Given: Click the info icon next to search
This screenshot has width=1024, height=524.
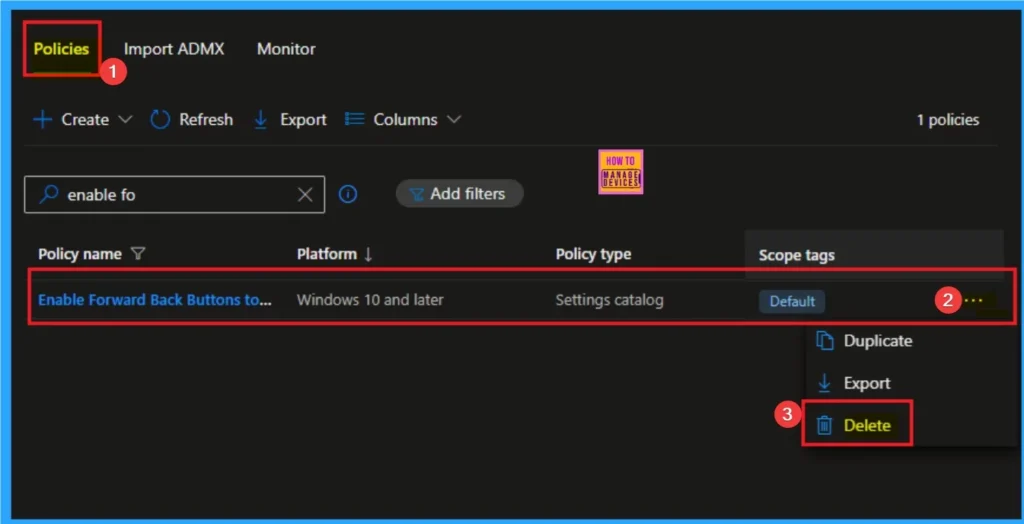Looking at the screenshot, I should tap(348, 195).
